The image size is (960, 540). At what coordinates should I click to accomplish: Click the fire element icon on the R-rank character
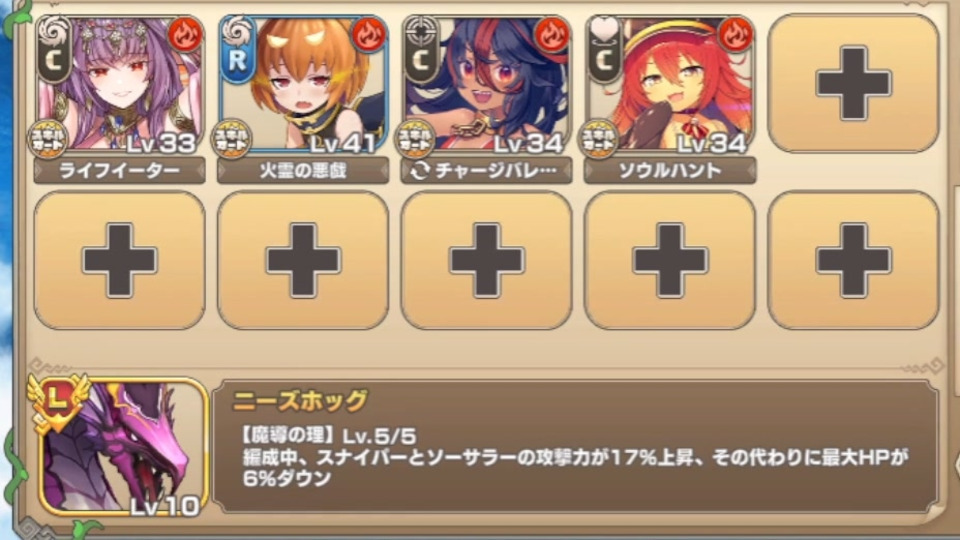369,36
